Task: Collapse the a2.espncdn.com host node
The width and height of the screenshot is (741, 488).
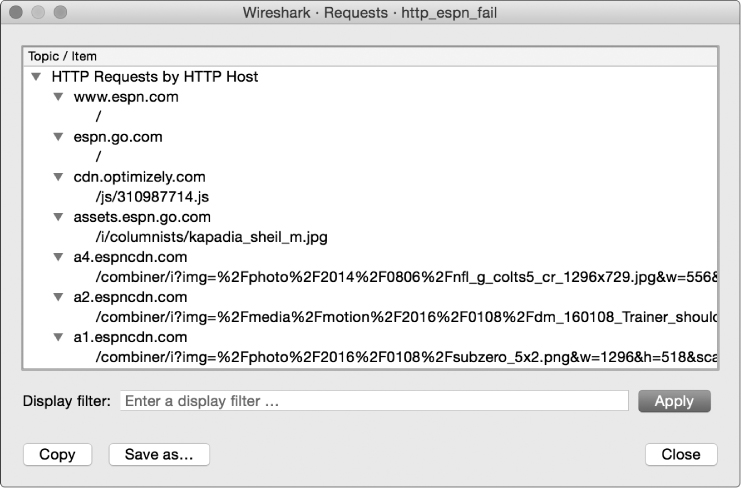Action: pos(58,297)
